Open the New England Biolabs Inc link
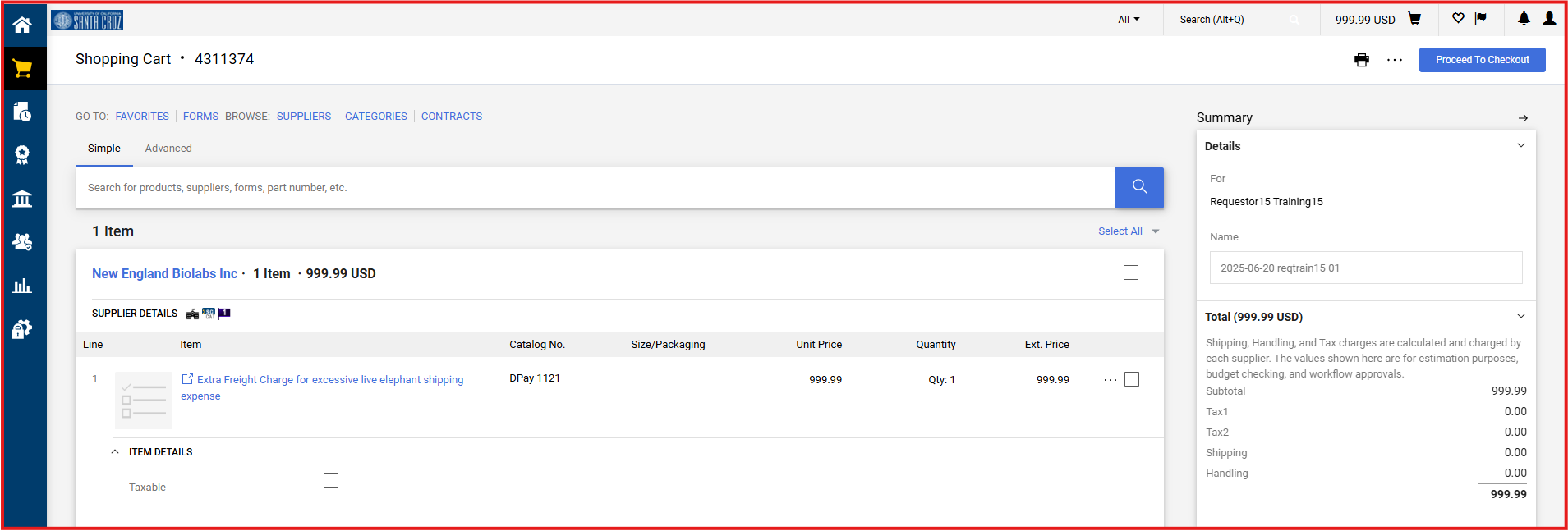The height and width of the screenshot is (531, 1568). pos(164,274)
